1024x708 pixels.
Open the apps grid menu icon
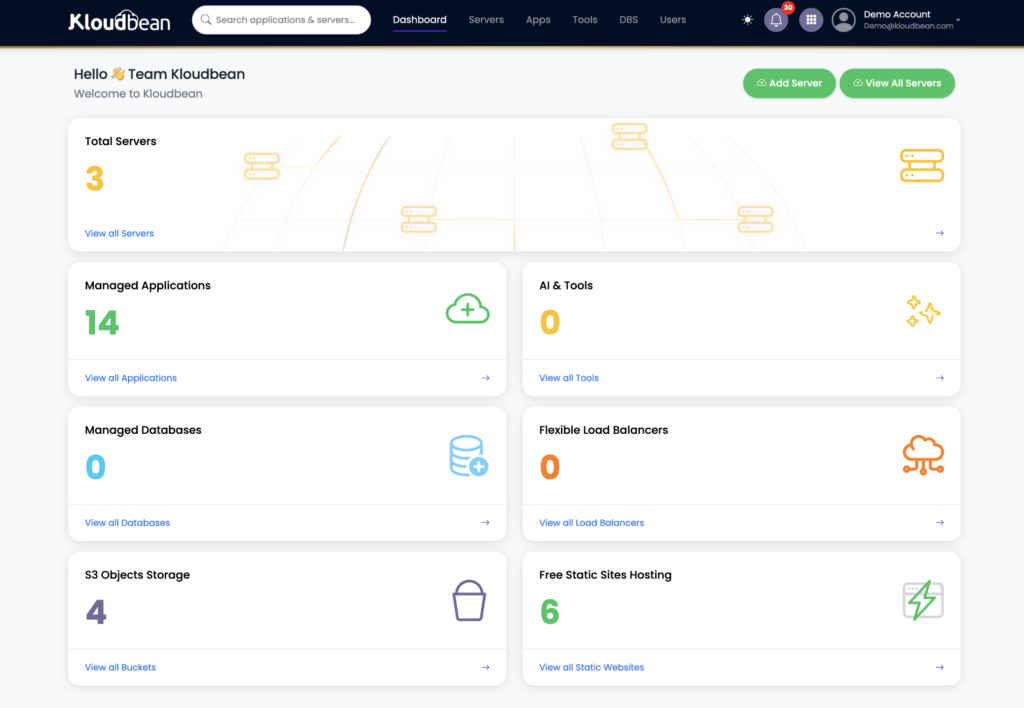[811, 20]
